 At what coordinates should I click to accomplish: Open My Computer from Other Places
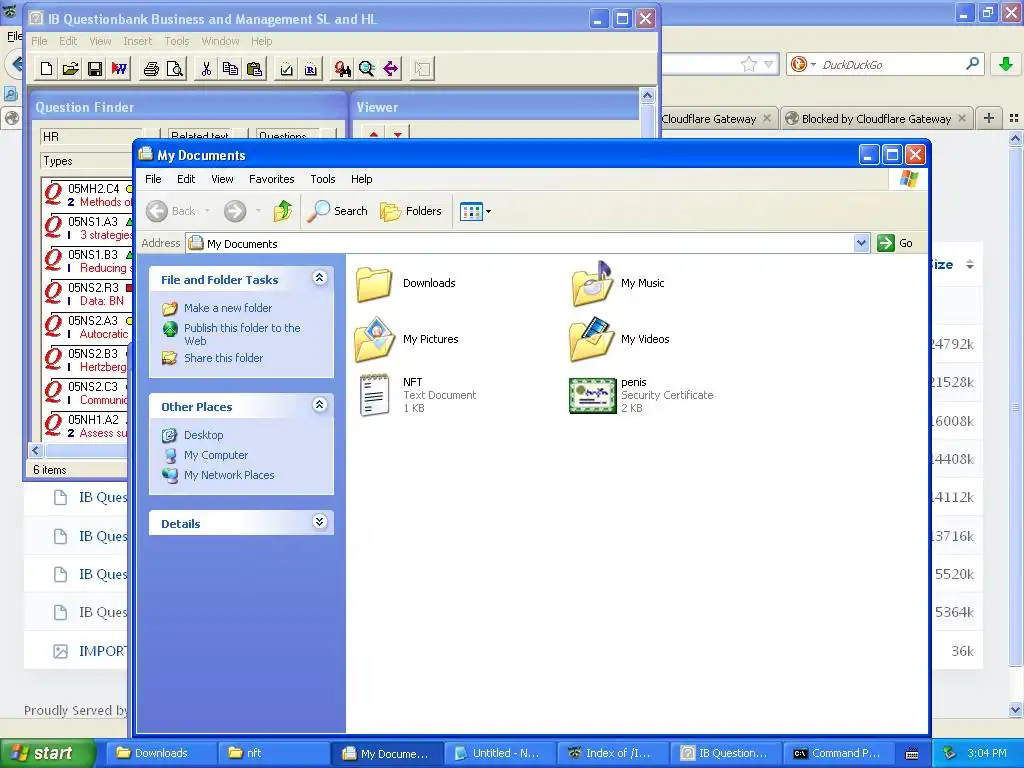click(216, 455)
